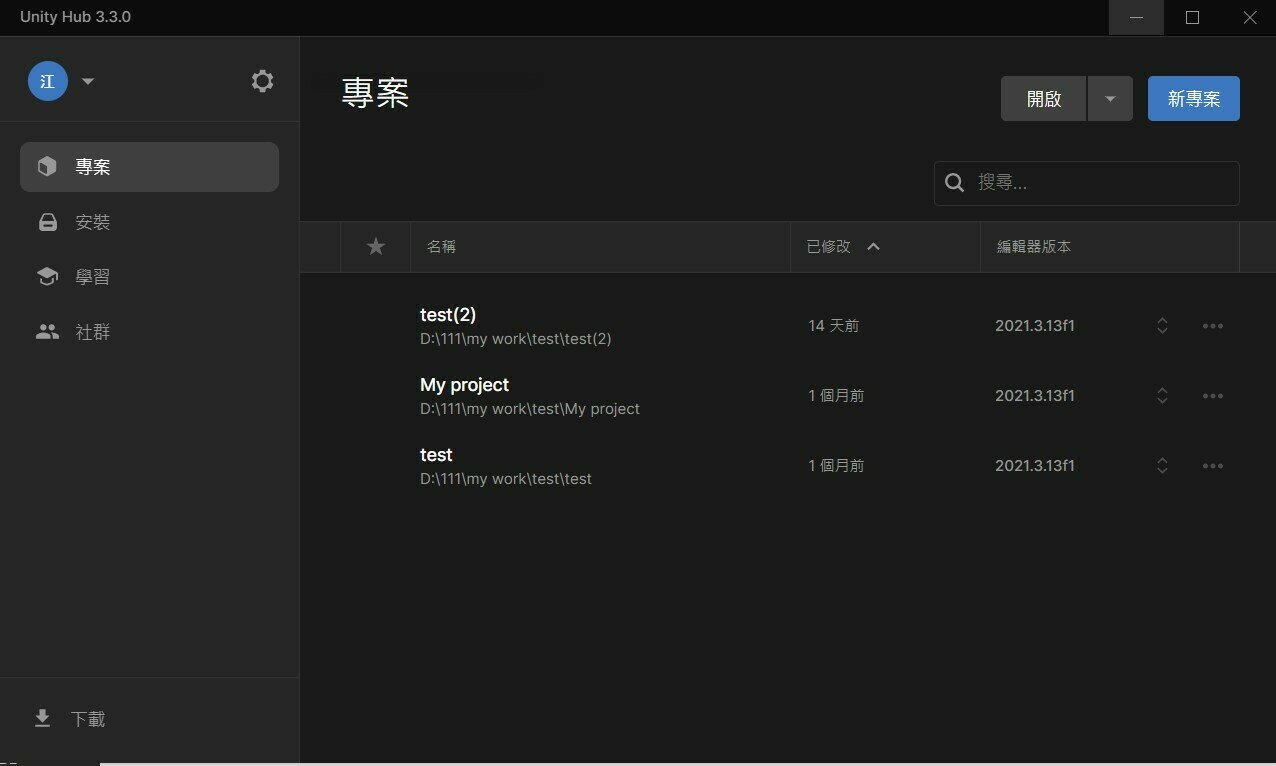The width and height of the screenshot is (1276, 766).
Task: Focus the 搜尋 search field
Action: pos(1087,183)
